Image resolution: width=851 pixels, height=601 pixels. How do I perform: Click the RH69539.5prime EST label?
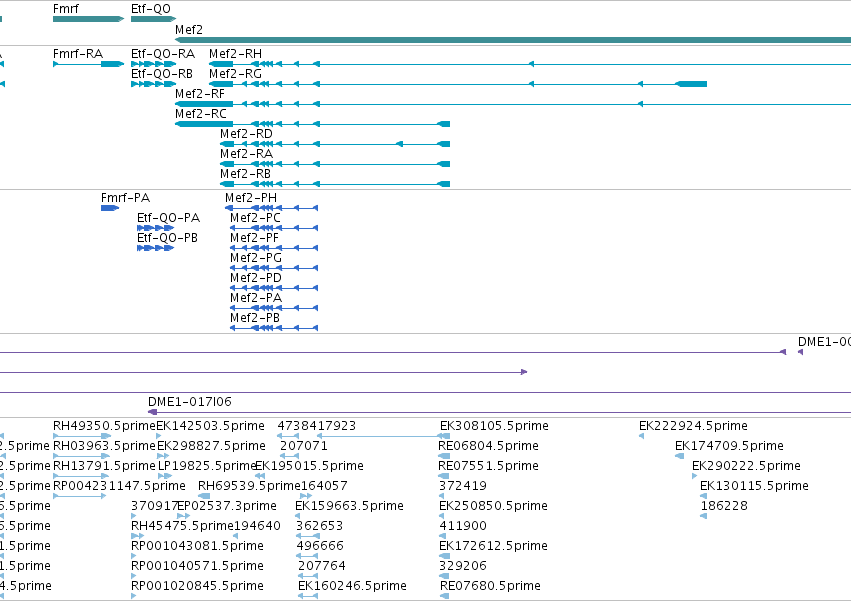249,486
